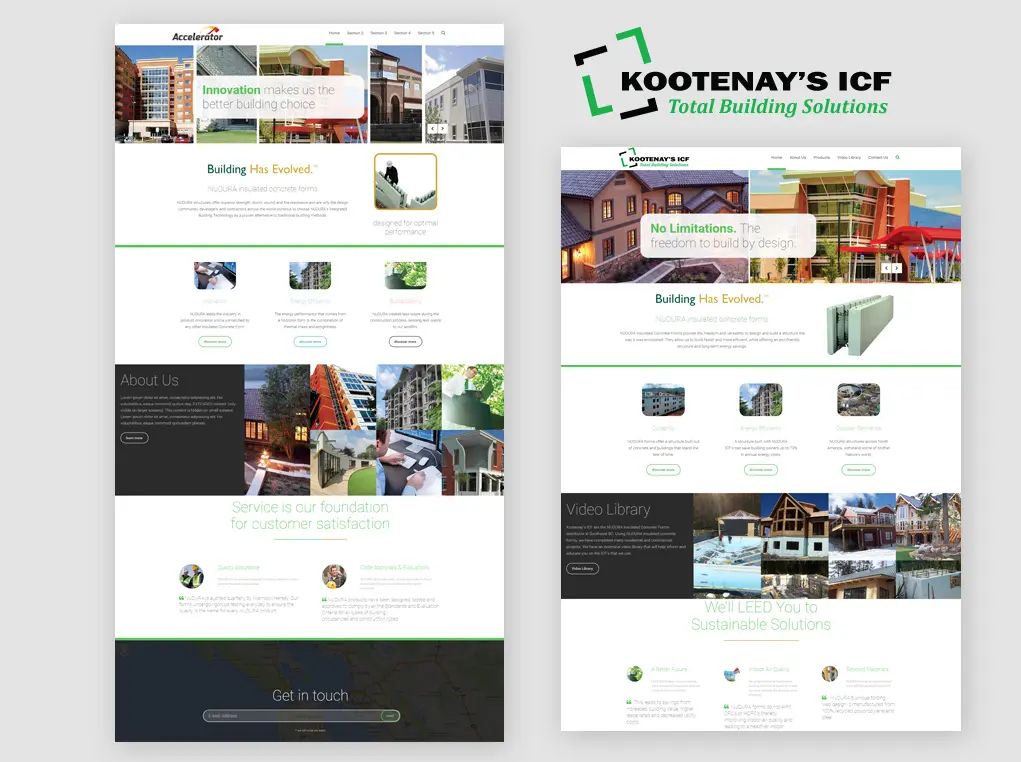Click discover more under Energy Efficiency on Kootenay's page

click(761, 470)
